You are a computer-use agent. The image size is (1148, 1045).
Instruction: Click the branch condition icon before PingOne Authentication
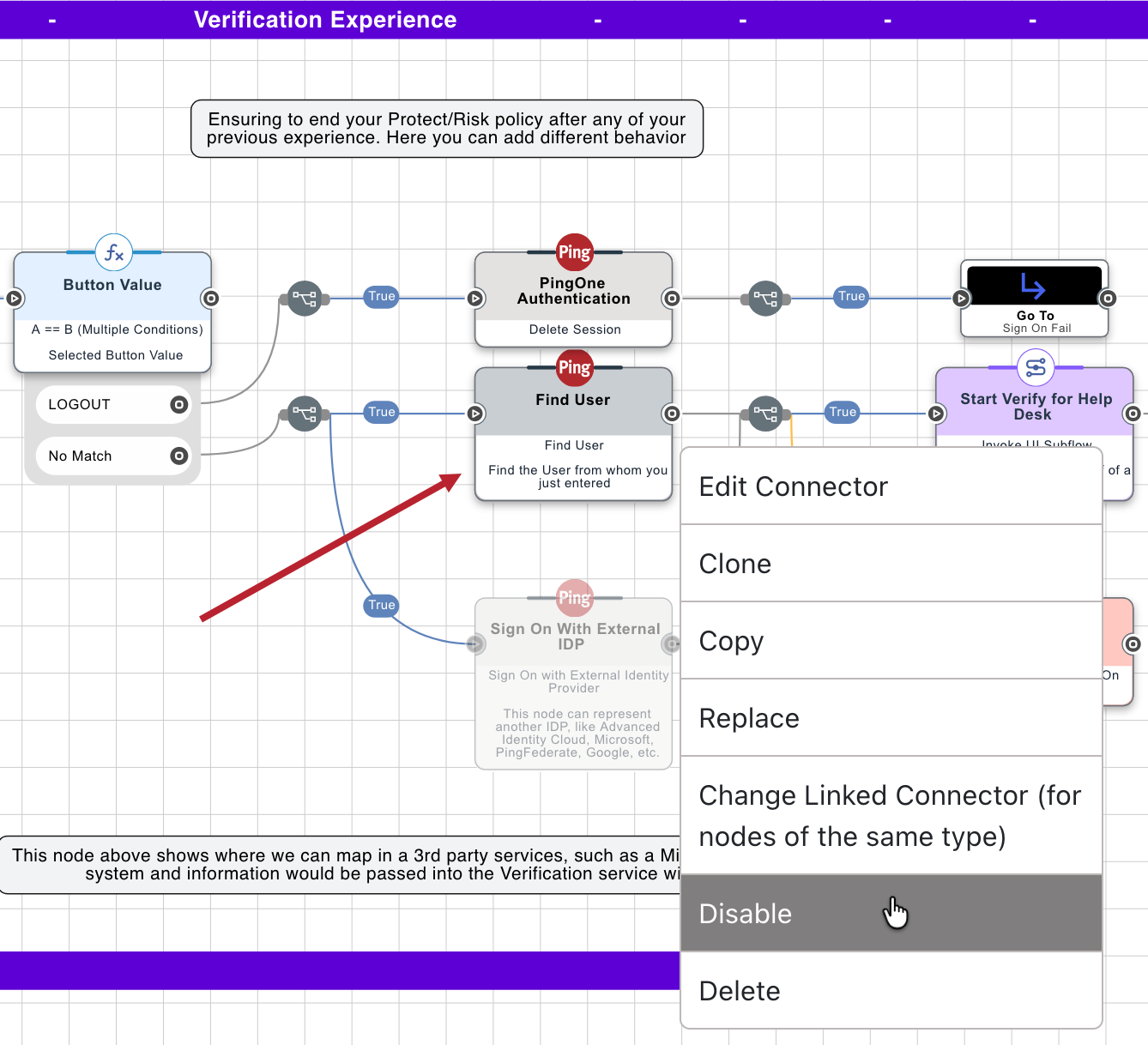(305, 299)
